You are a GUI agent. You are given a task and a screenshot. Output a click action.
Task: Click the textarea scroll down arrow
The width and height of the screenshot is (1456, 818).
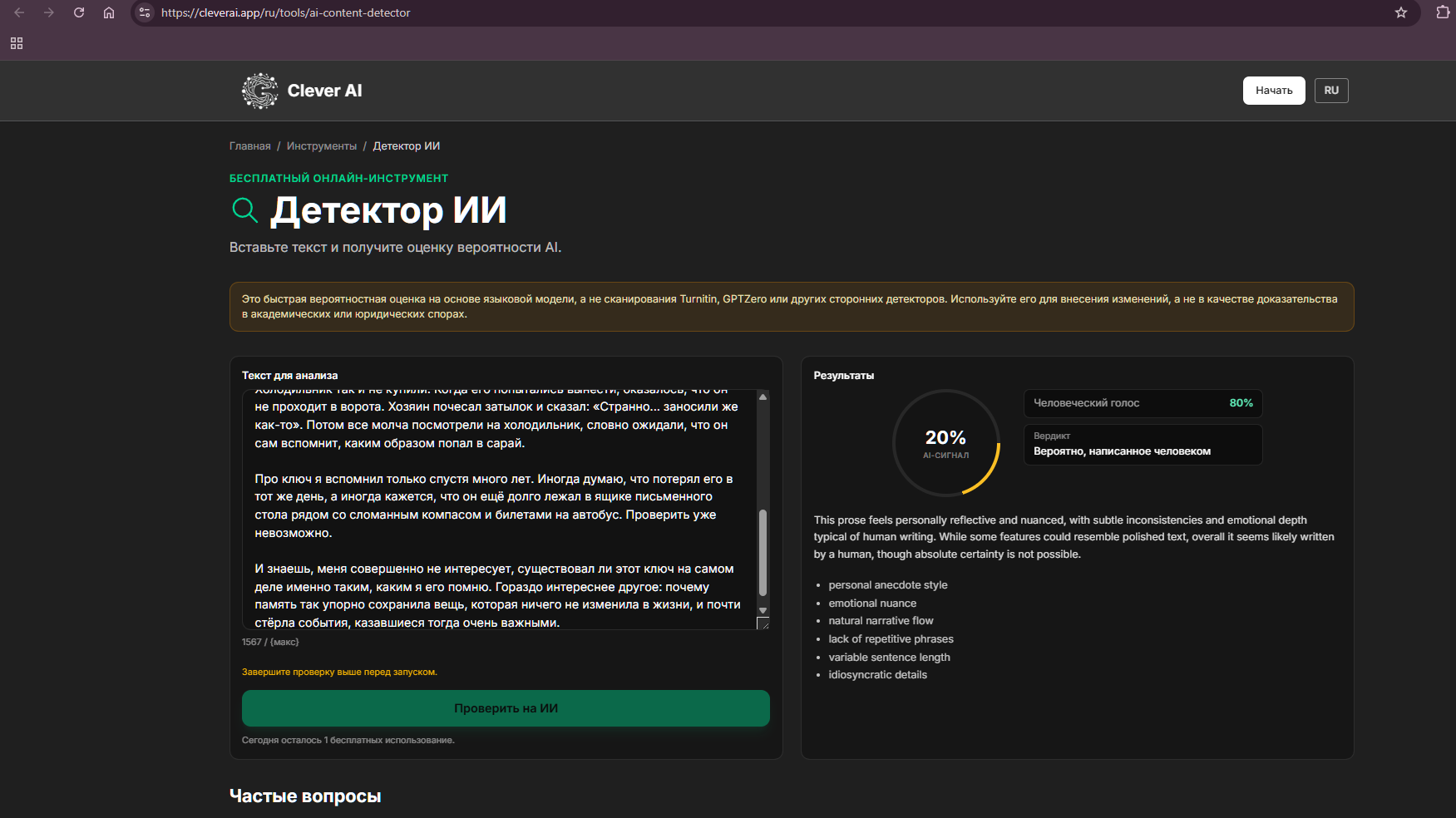click(x=763, y=610)
